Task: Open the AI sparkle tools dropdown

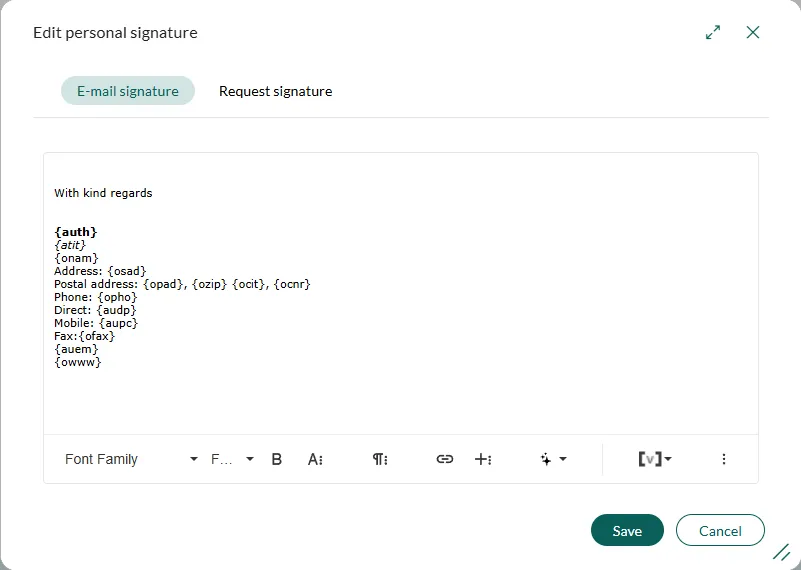Action: (553, 459)
